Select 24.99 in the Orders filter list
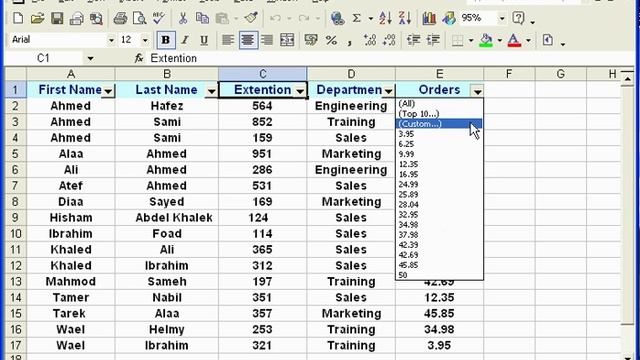 (439, 184)
